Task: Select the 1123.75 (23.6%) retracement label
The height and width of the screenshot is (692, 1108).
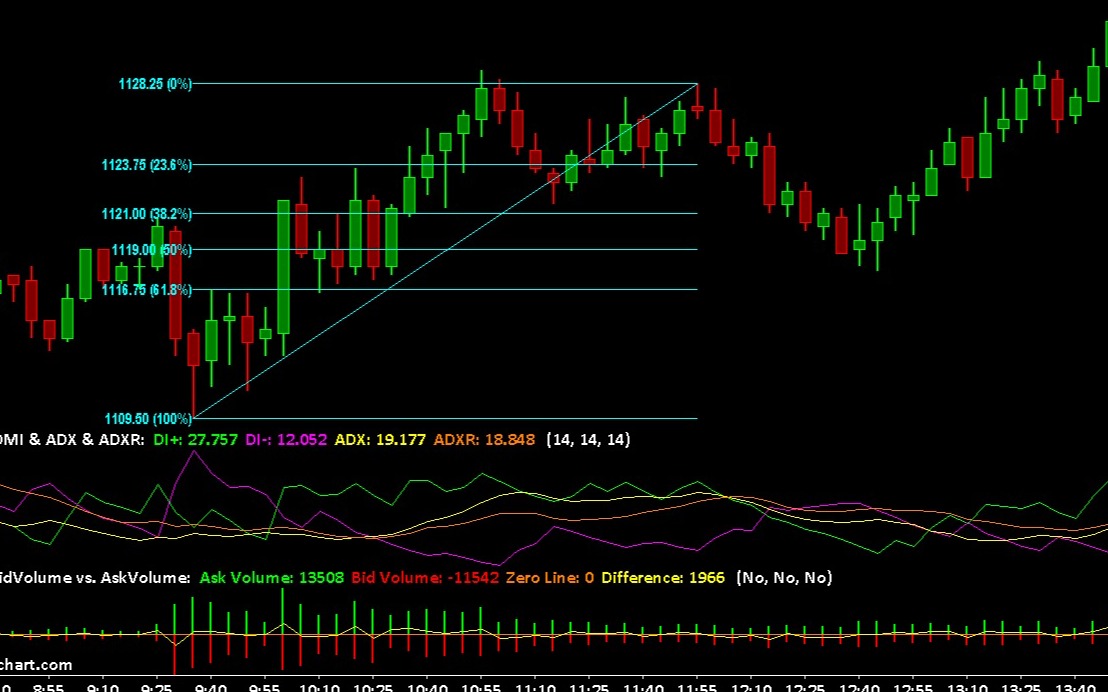Action: pos(146,165)
